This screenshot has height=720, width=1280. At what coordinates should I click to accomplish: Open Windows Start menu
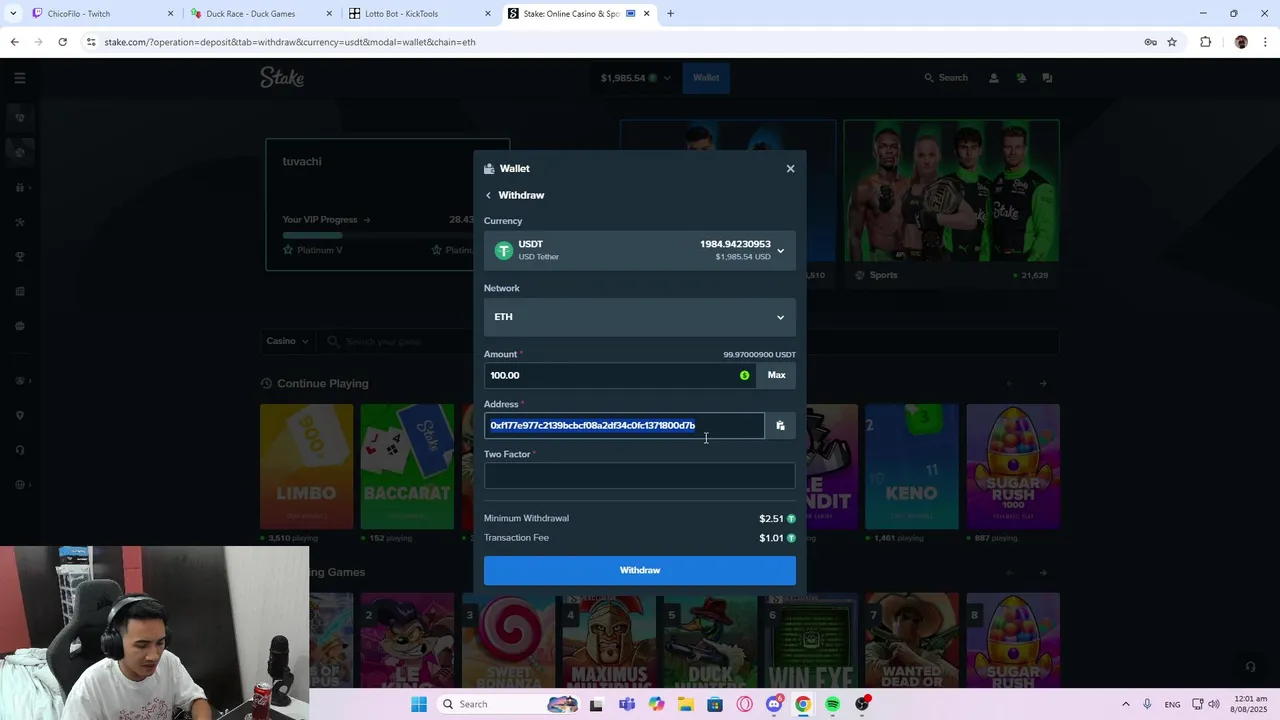point(418,704)
